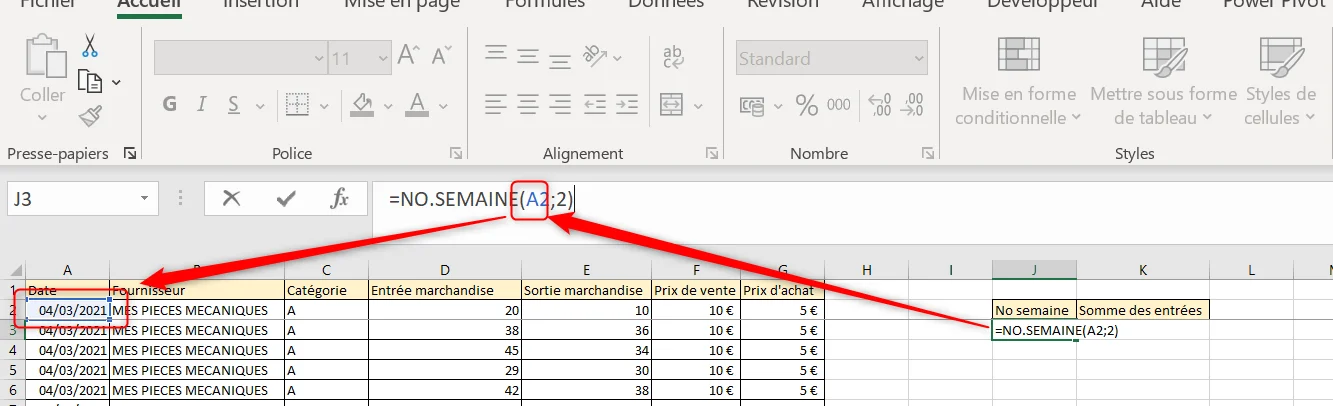Image resolution: width=1333 pixels, height=406 pixels.
Task: Click the Coller paste icon
Action: tap(42, 55)
